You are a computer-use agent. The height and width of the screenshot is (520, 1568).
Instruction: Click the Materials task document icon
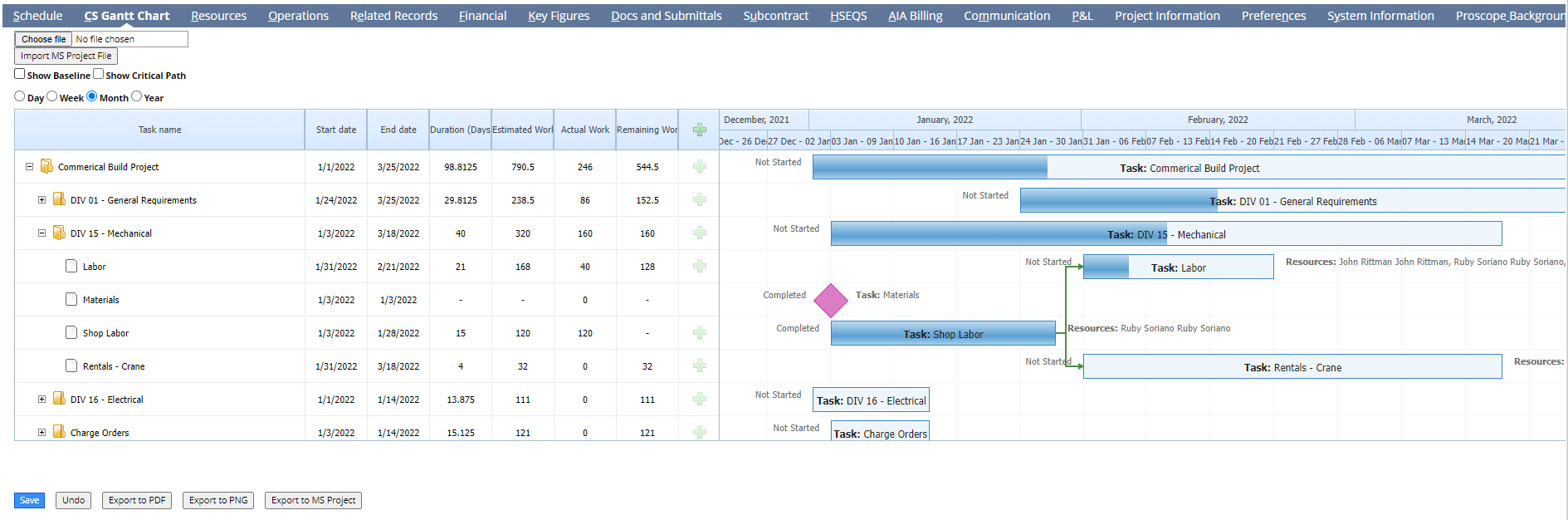71,299
